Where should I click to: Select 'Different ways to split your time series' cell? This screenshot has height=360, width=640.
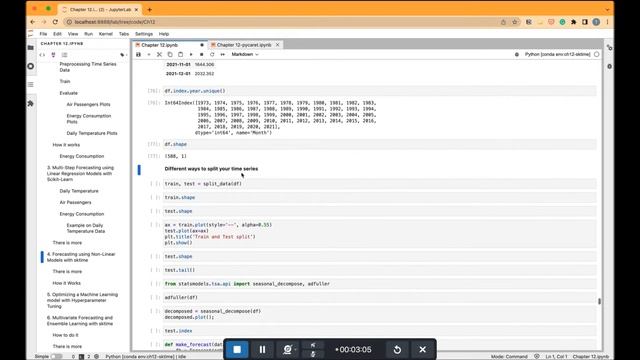click(x=211, y=169)
